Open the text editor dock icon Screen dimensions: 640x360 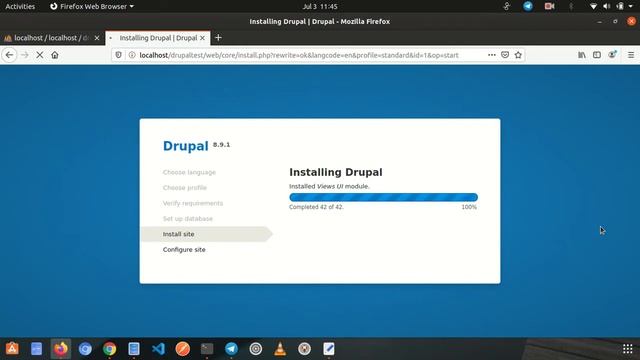point(329,349)
